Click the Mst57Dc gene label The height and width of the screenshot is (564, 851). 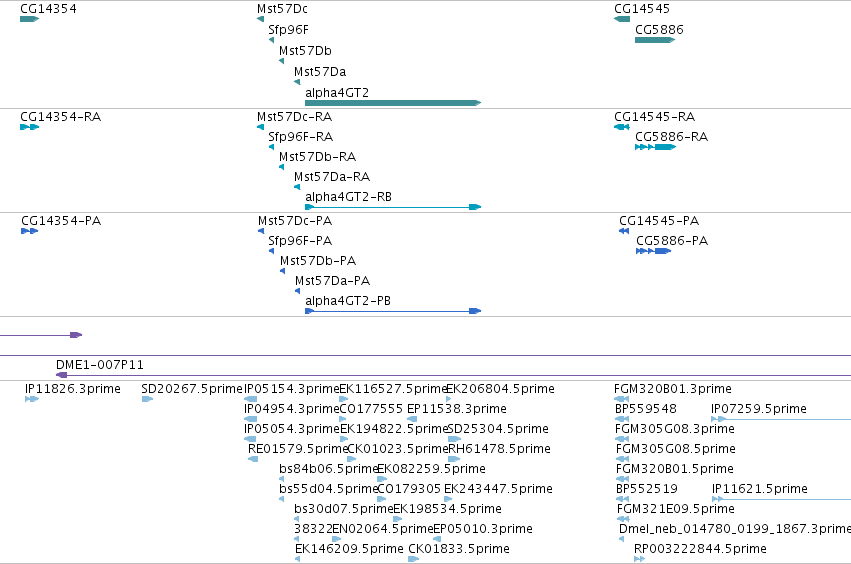[x=282, y=9]
